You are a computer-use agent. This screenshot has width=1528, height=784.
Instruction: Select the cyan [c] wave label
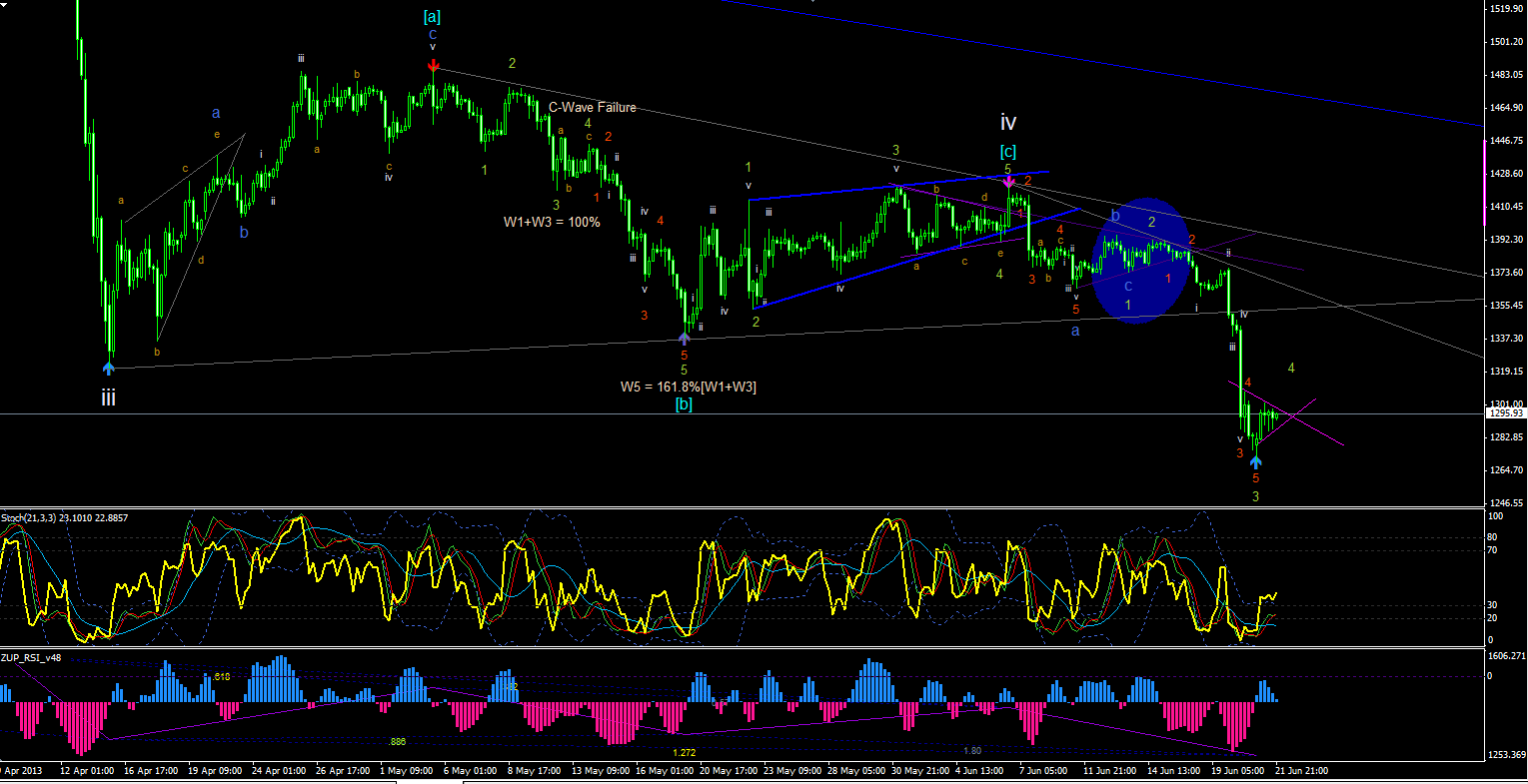click(1008, 151)
